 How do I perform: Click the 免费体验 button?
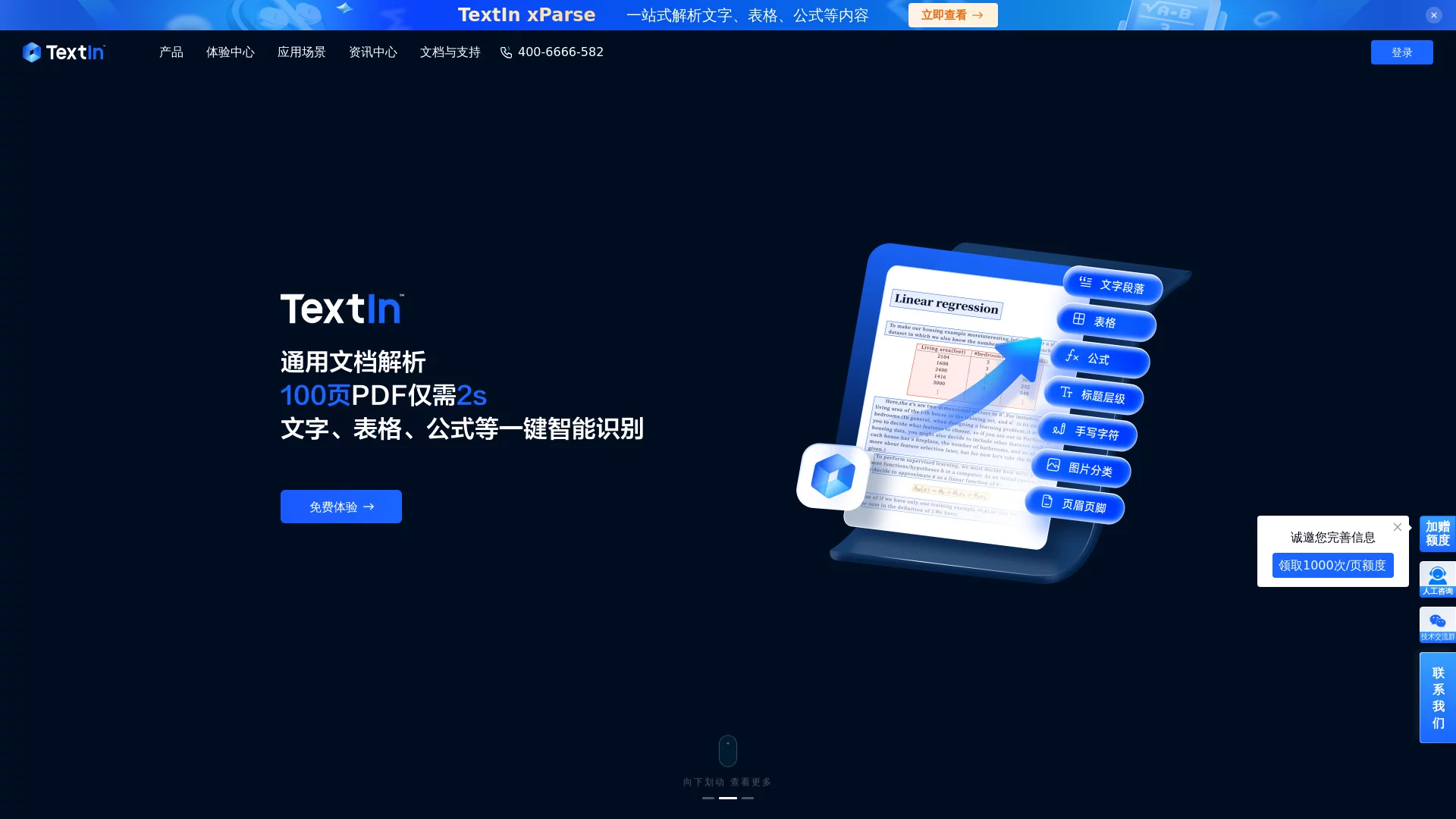340,507
